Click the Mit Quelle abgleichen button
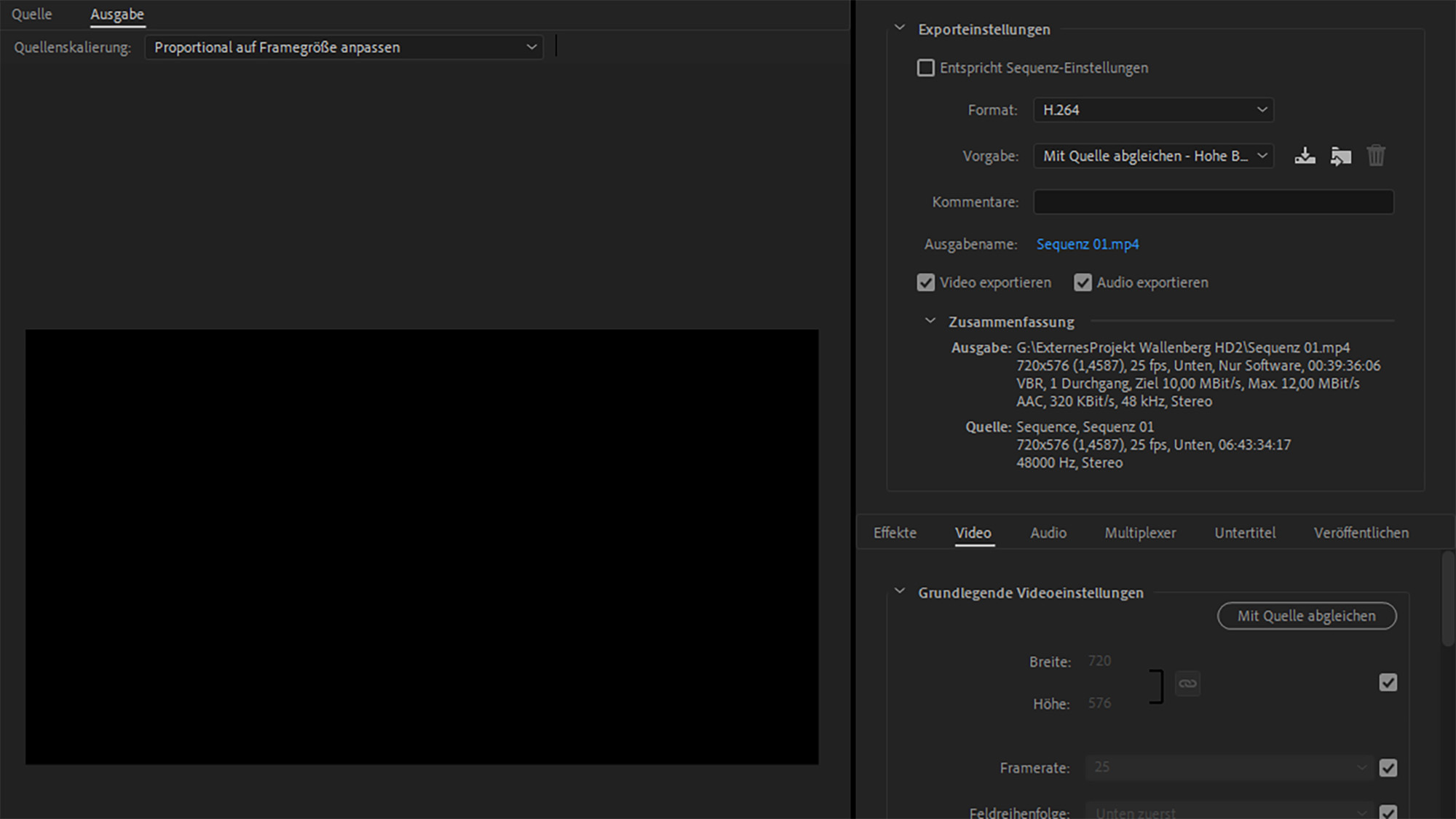Viewport: 1456px width, 819px height. tap(1306, 616)
